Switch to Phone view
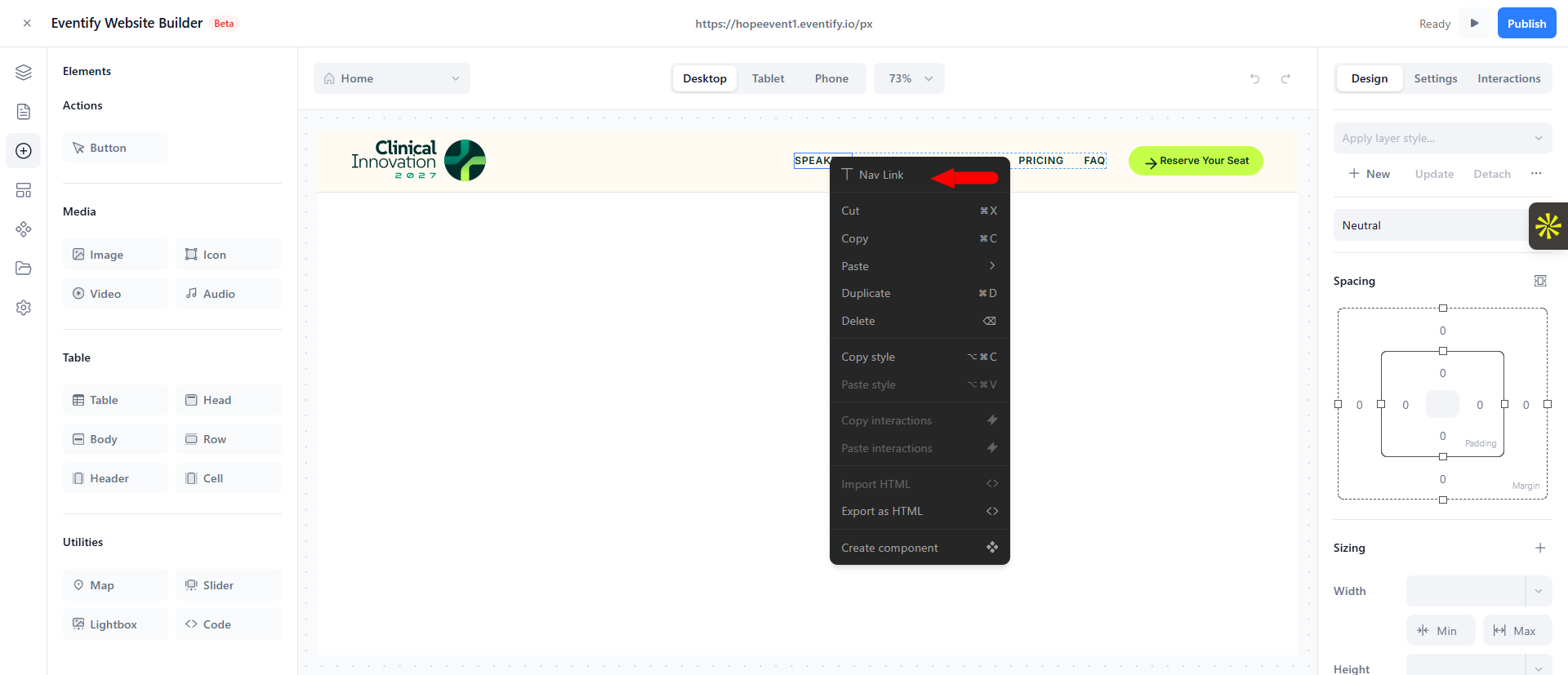The width and height of the screenshot is (1568, 675). [x=831, y=78]
